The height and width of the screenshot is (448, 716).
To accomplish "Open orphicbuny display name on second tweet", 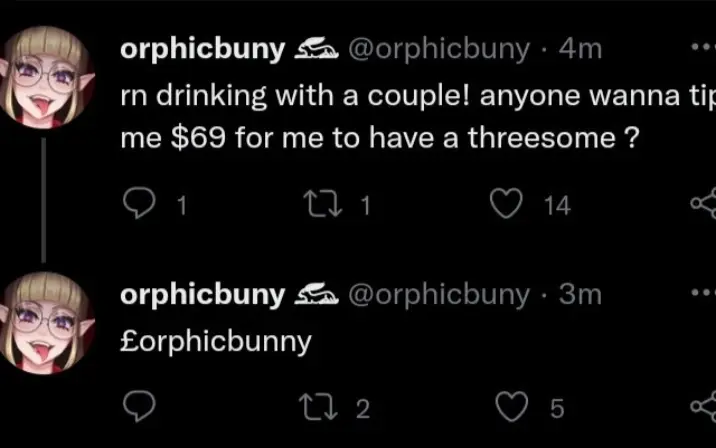I will (201, 294).
